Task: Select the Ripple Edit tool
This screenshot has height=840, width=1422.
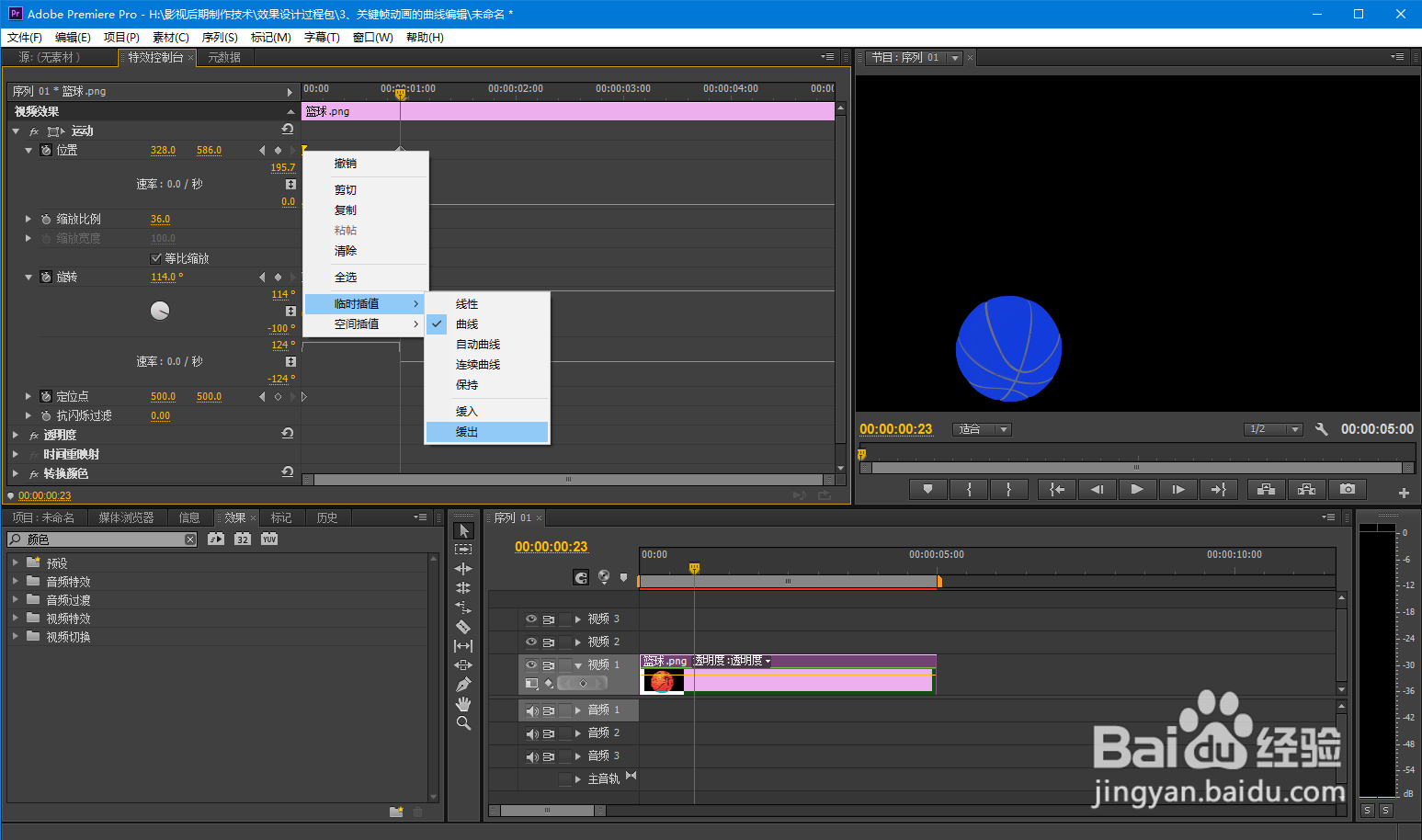Action: coord(463,569)
